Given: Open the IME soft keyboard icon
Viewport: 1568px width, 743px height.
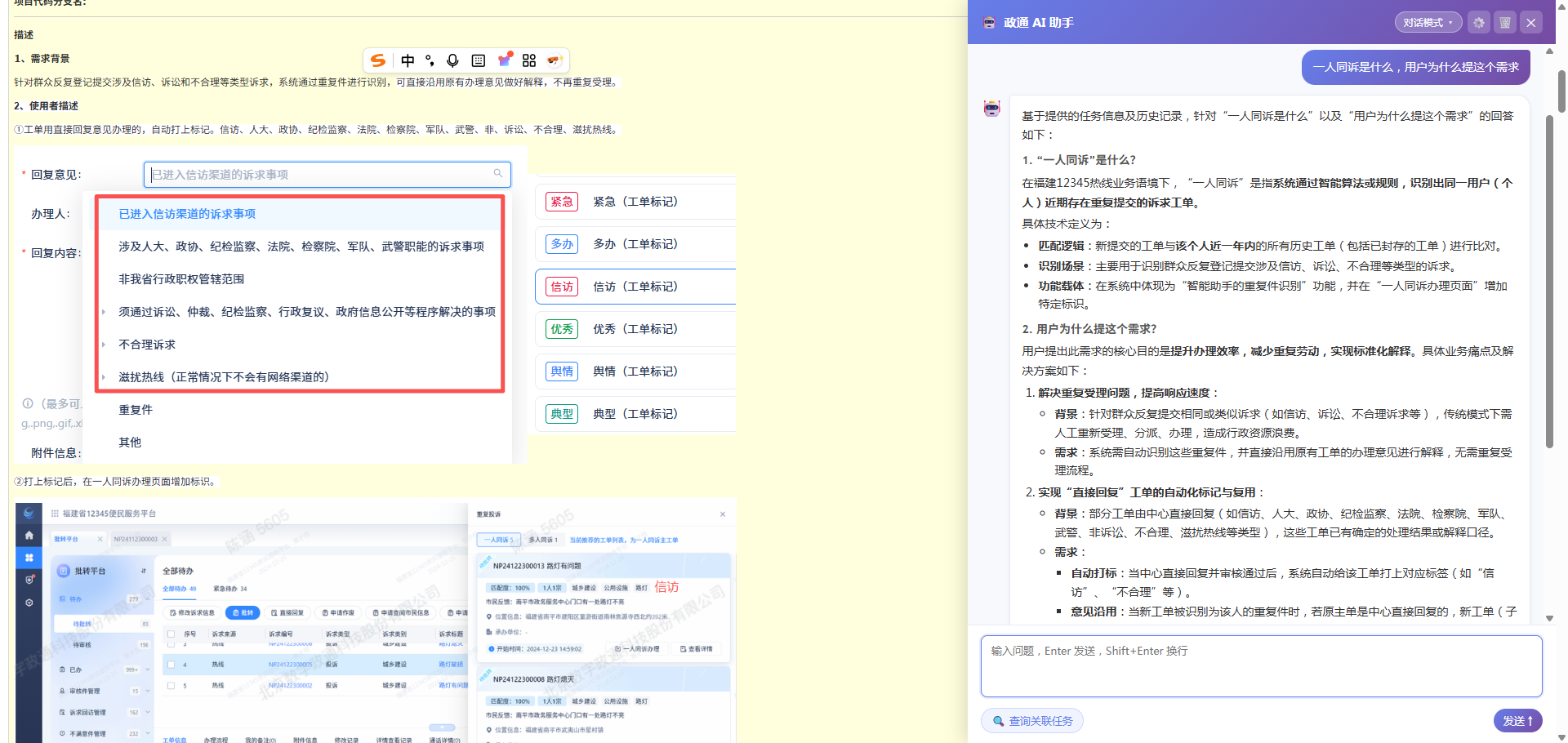Looking at the screenshot, I should pos(479,60).
